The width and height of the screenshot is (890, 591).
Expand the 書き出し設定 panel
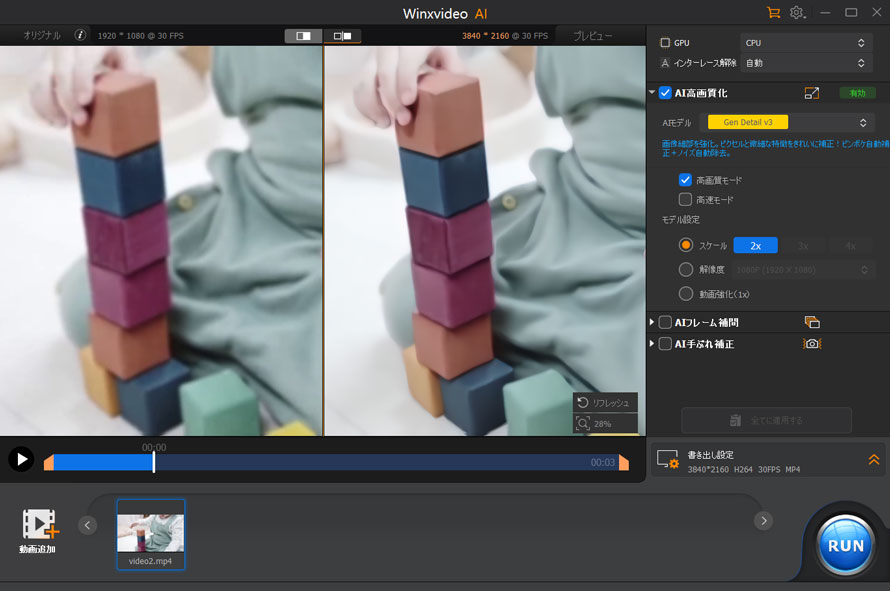[x=873, y=460]
